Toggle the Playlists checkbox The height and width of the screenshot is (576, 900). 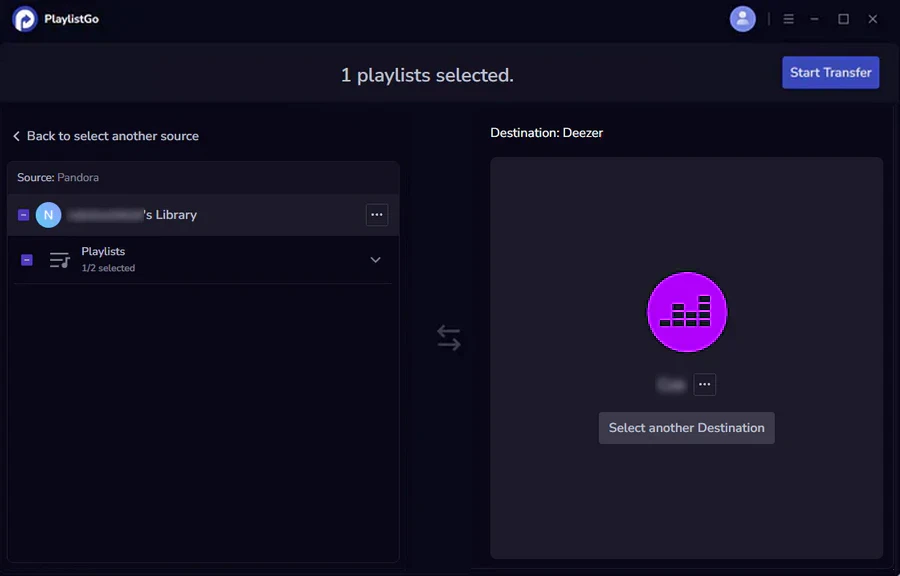(27, 260)
